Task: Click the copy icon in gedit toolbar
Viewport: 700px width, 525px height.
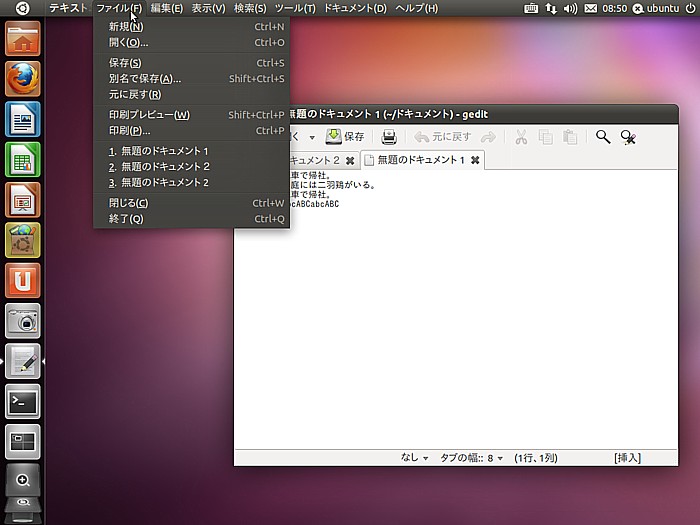Action: (x=546, y=137)
